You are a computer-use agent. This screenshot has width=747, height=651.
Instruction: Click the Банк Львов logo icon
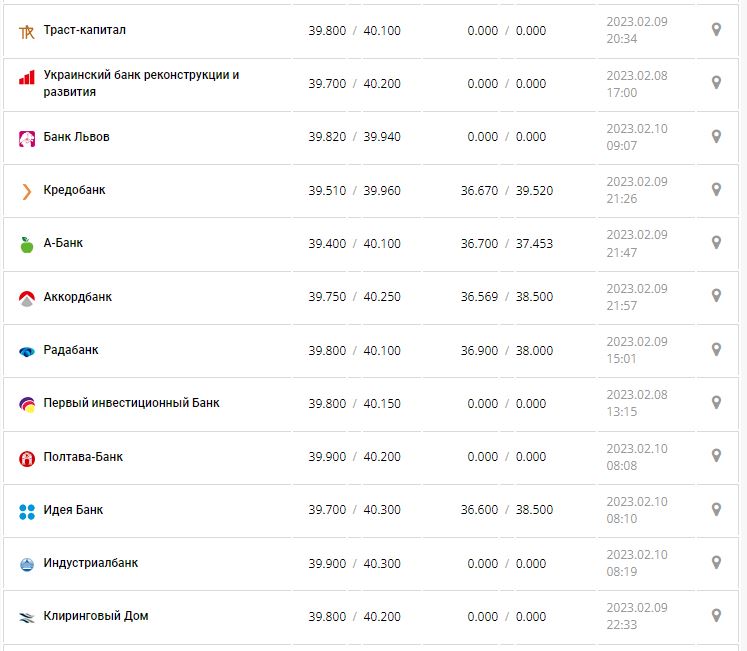click(27, 138)
